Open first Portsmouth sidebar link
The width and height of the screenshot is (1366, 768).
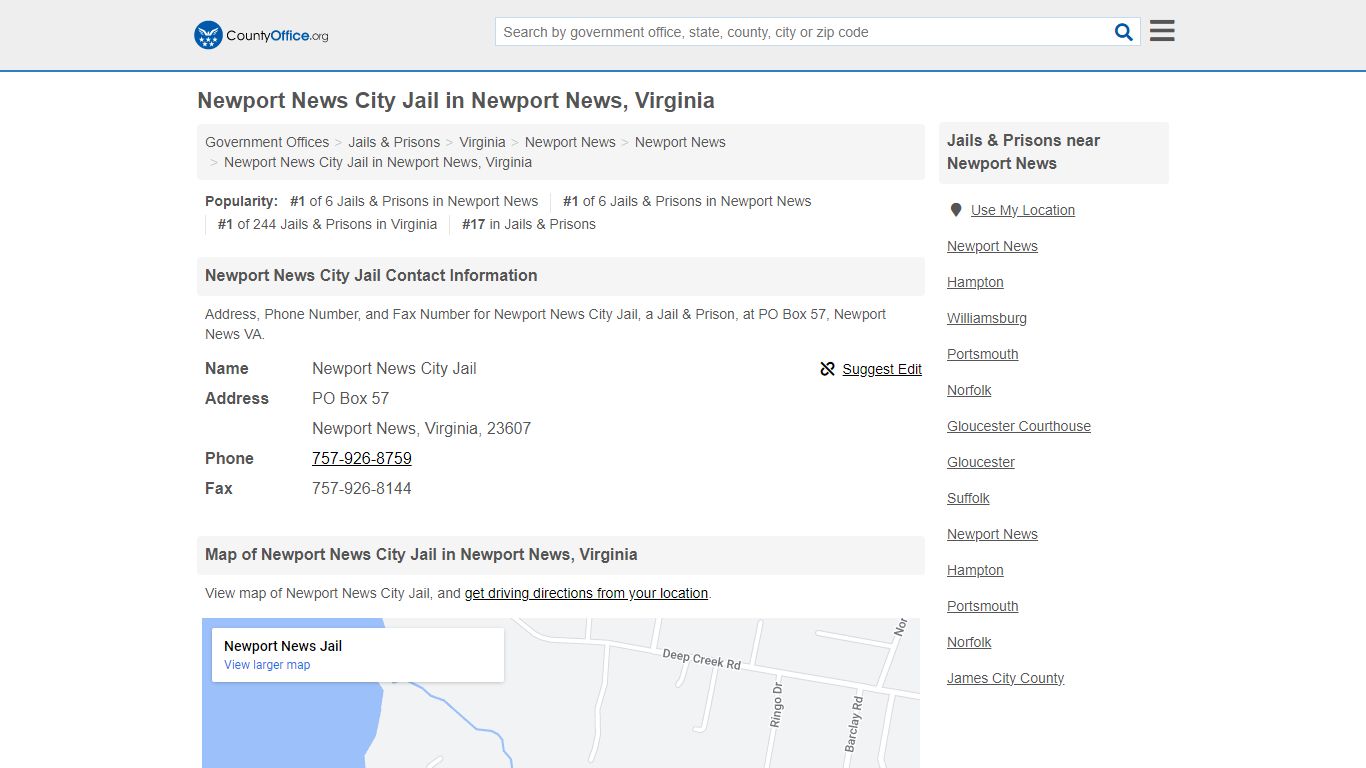point(983,354)
